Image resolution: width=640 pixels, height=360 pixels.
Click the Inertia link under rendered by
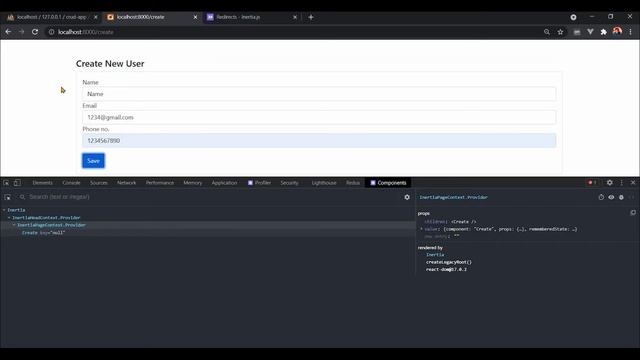pyautogui.click(x=435, y=255)
